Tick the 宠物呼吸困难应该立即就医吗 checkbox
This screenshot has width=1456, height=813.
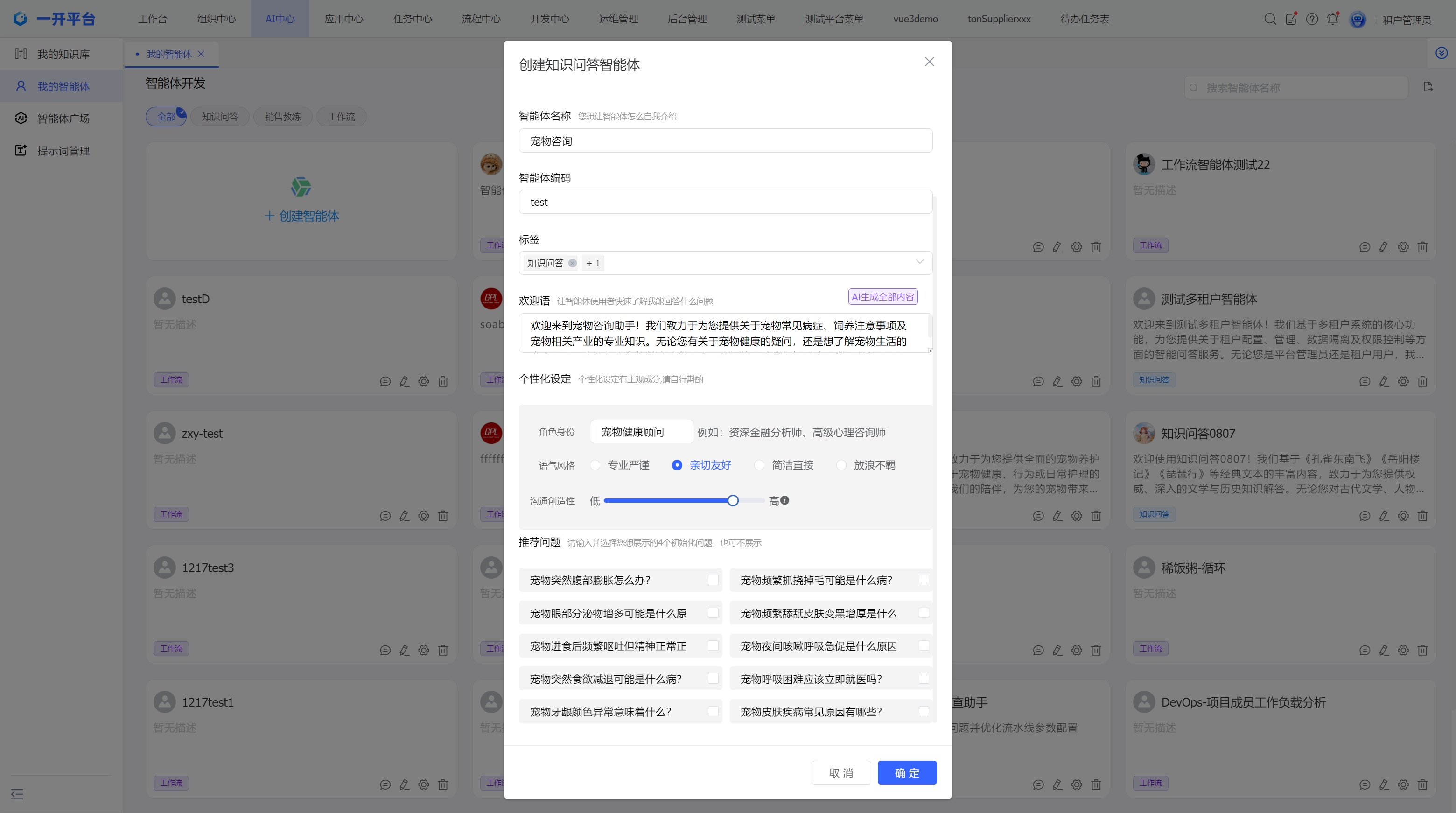[924, 679]
